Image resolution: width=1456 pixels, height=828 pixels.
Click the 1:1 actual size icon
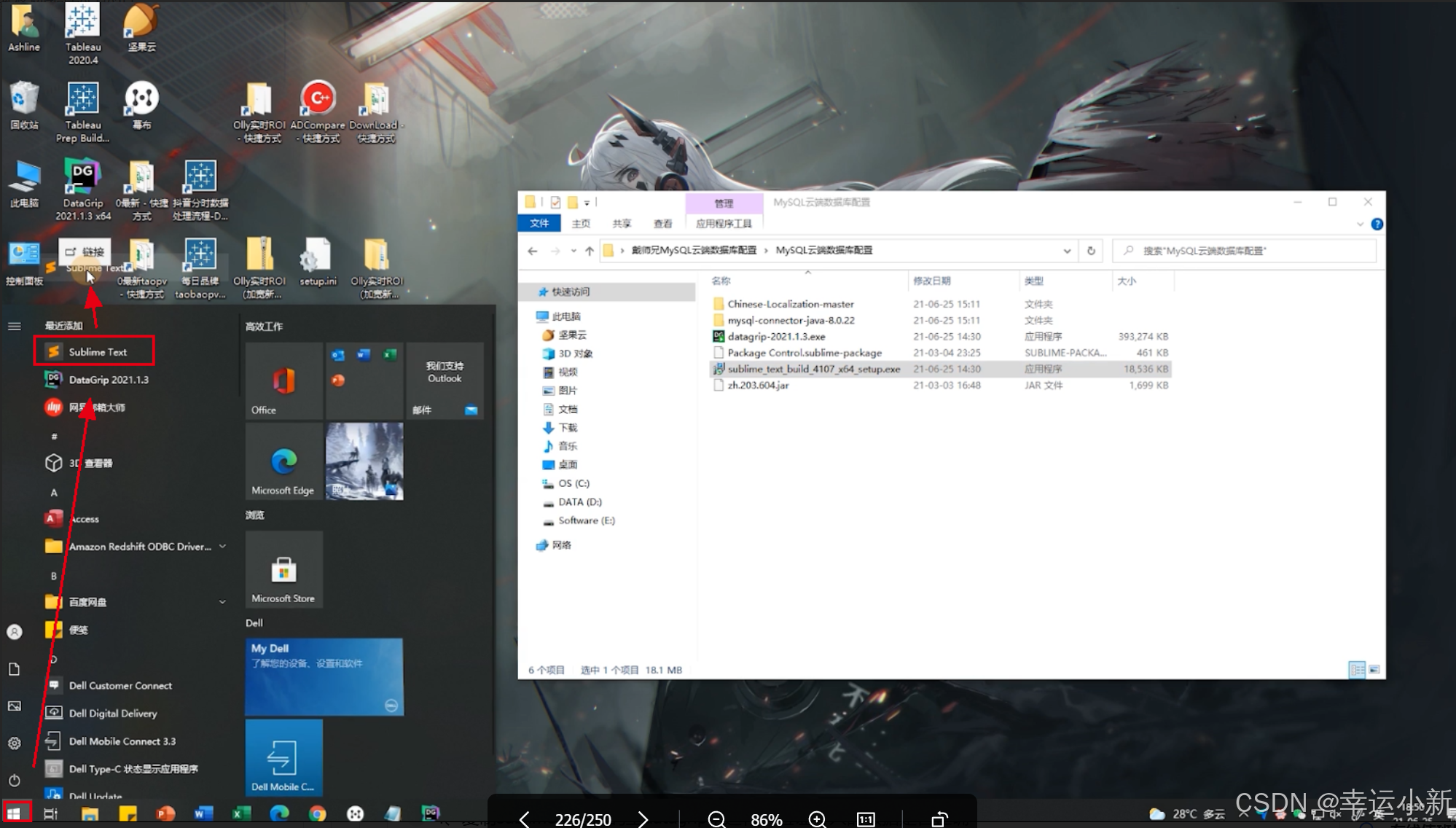pyautogui.click(x=866, y=819)
